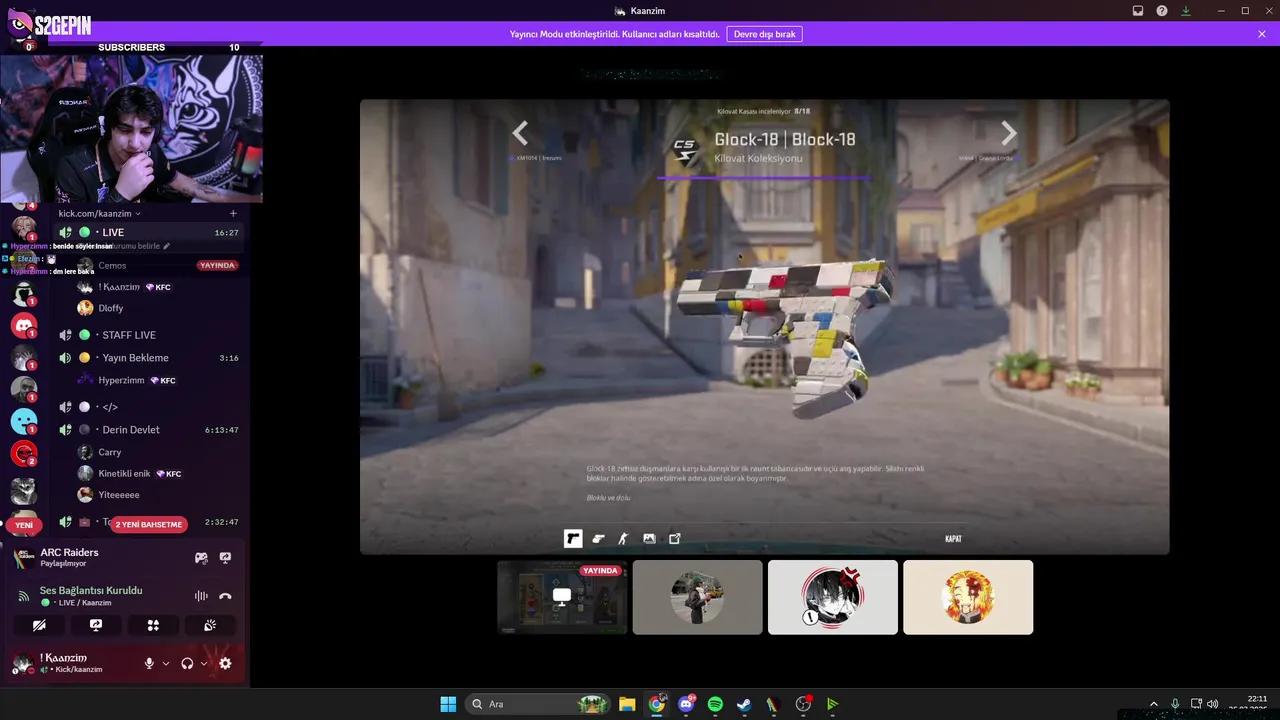
Task: Select user Kinetikli enik
Action: point(158,474)
